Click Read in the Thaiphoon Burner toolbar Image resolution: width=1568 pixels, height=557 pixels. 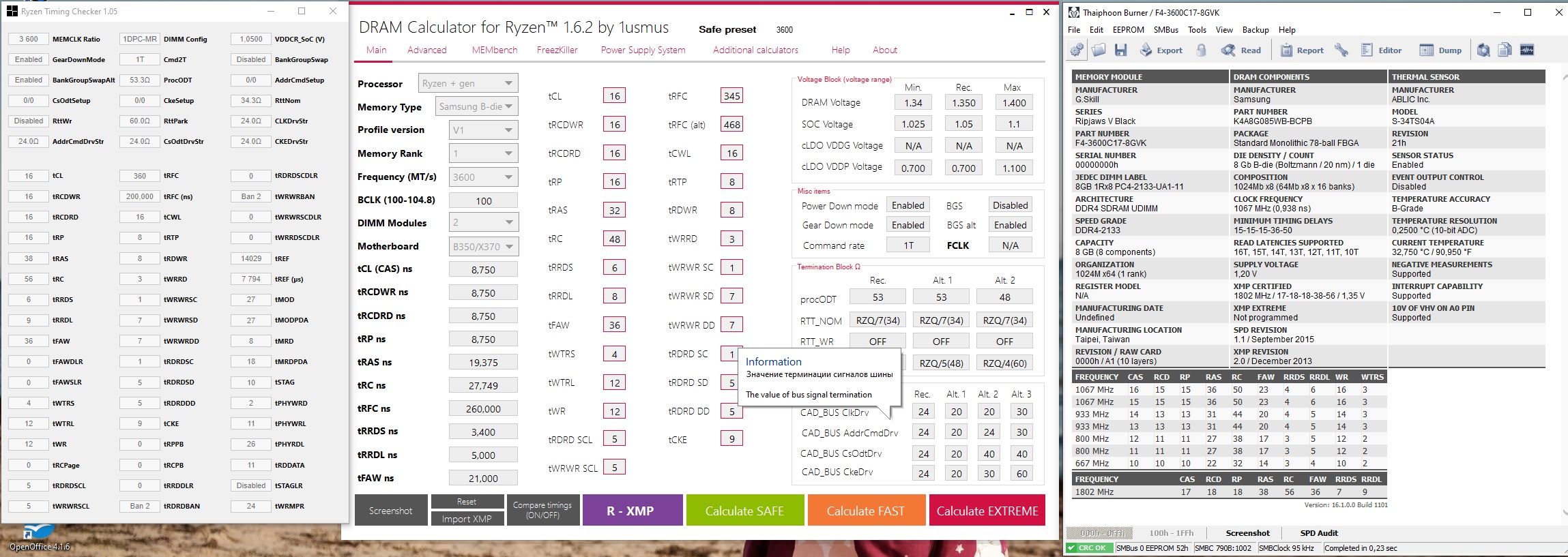tap(1241, 50)
